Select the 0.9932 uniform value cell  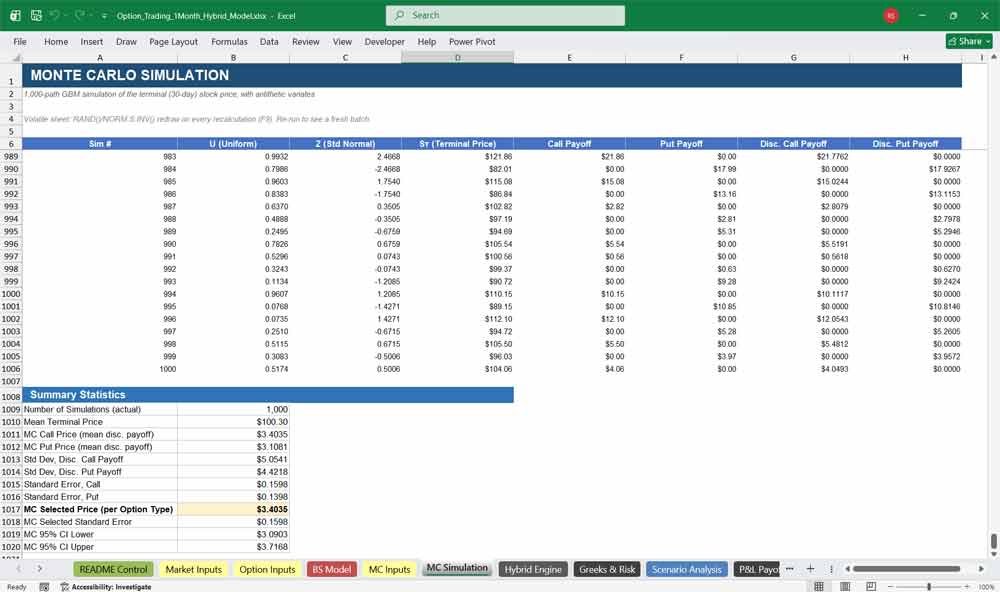[233, 156]
